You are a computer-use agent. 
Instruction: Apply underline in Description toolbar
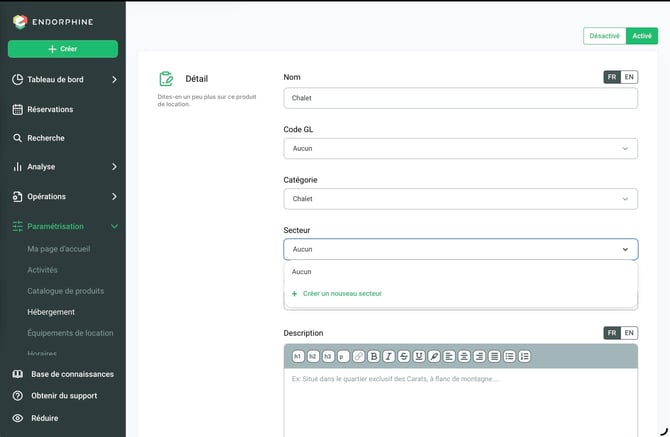pyautogui.click(x=419, y=356)
